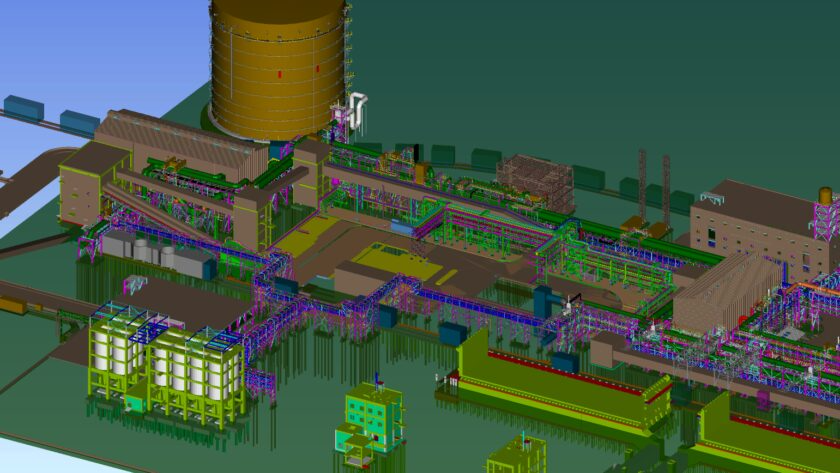The image size is (840, 473).
Task: Click the yellow flat platform in center
Action: [392, 260]
